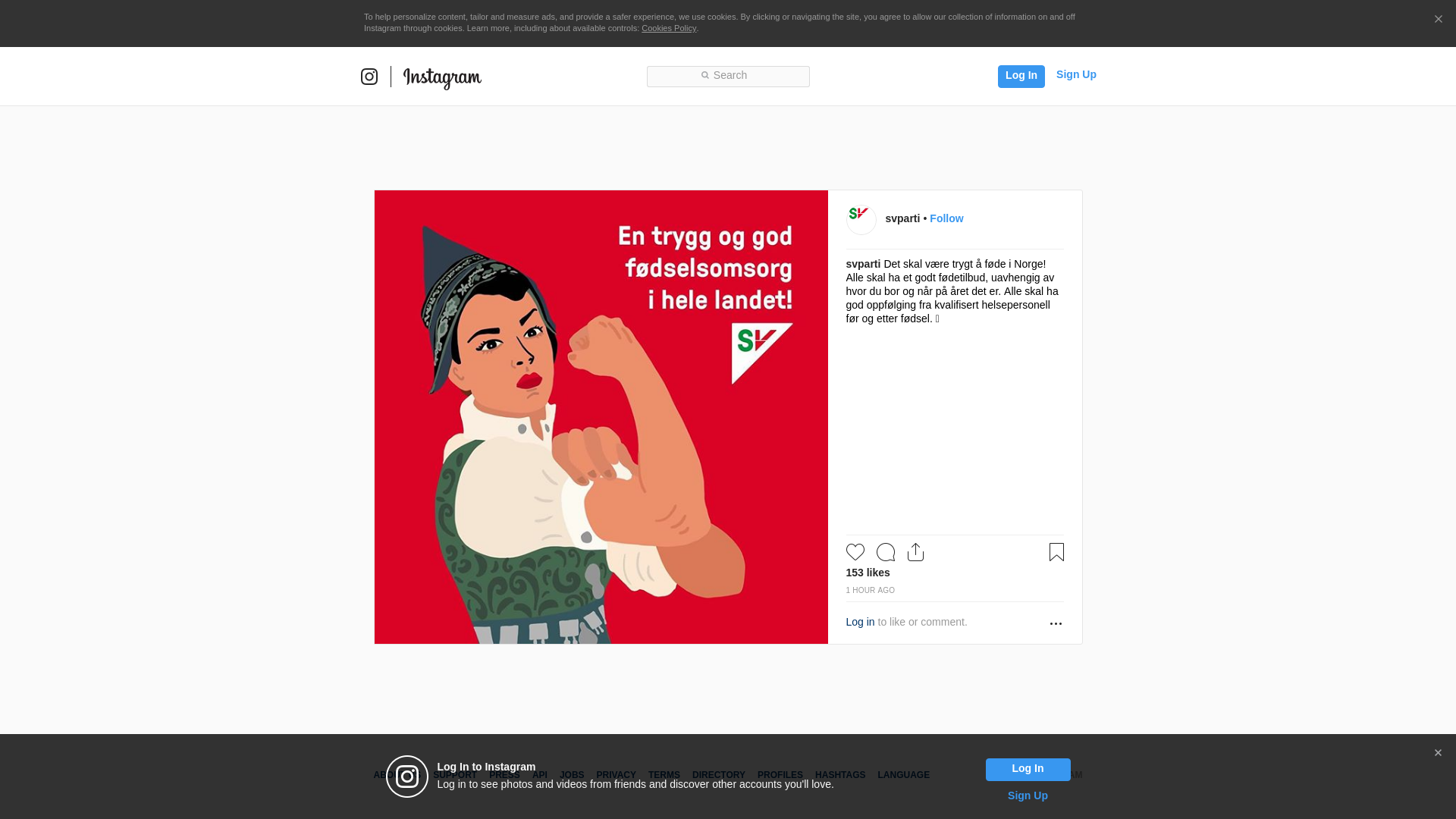Open the TERMS footer link
The height and width of the screenshot is (819, 1456).
pos(664,775)
